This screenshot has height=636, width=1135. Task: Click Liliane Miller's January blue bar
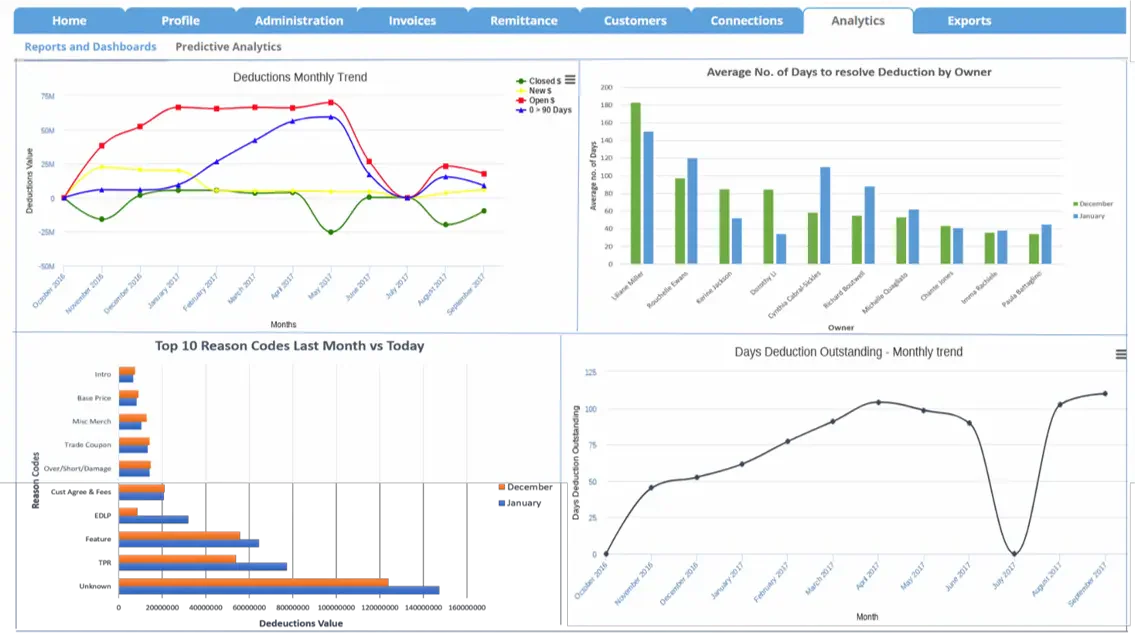pyautogui.click(x=649, y=198)
